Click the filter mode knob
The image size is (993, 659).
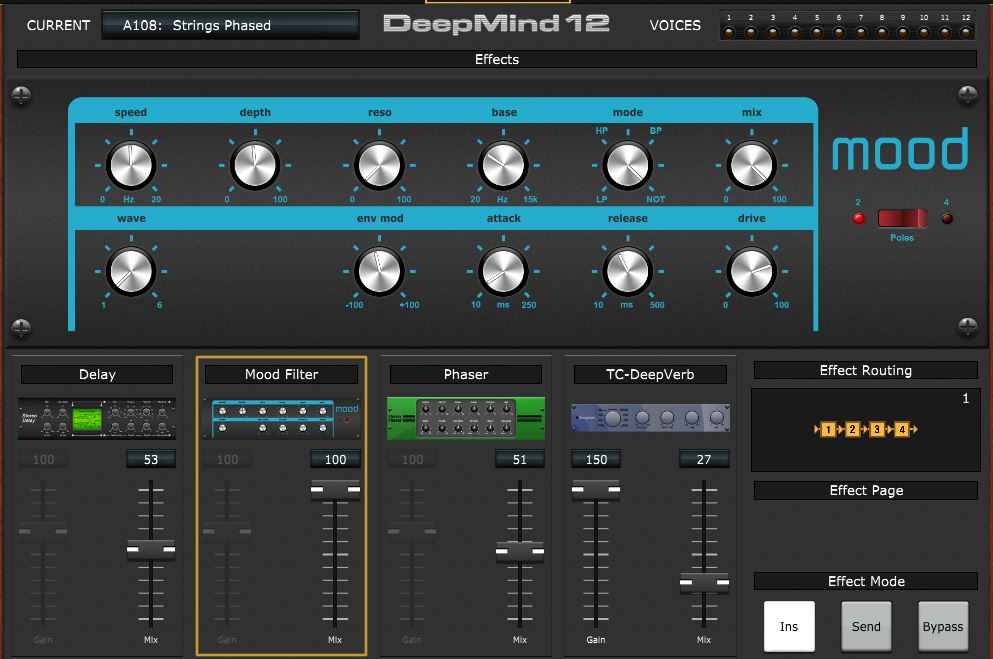(x=628, y=165)
